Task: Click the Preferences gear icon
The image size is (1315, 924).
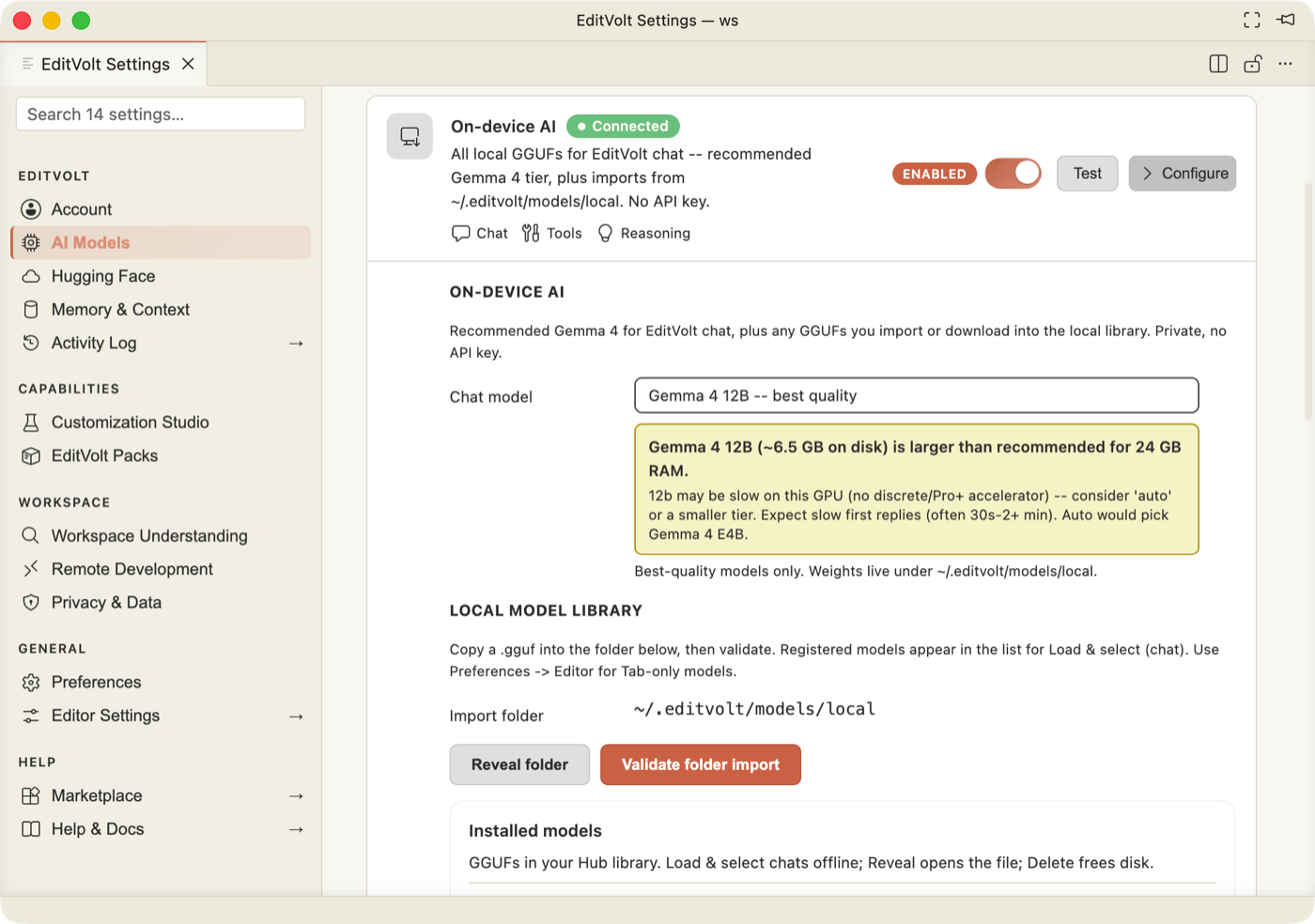Action: pyautogui.click(x=31, y=682)
